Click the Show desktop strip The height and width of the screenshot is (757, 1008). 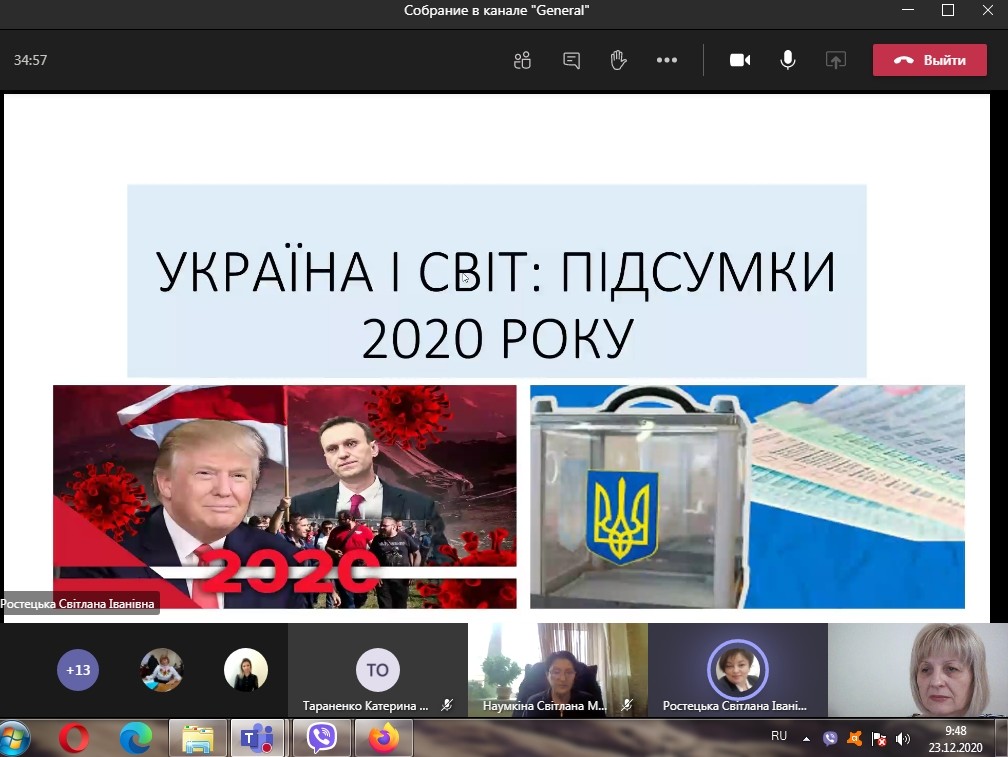point(1002,738)
